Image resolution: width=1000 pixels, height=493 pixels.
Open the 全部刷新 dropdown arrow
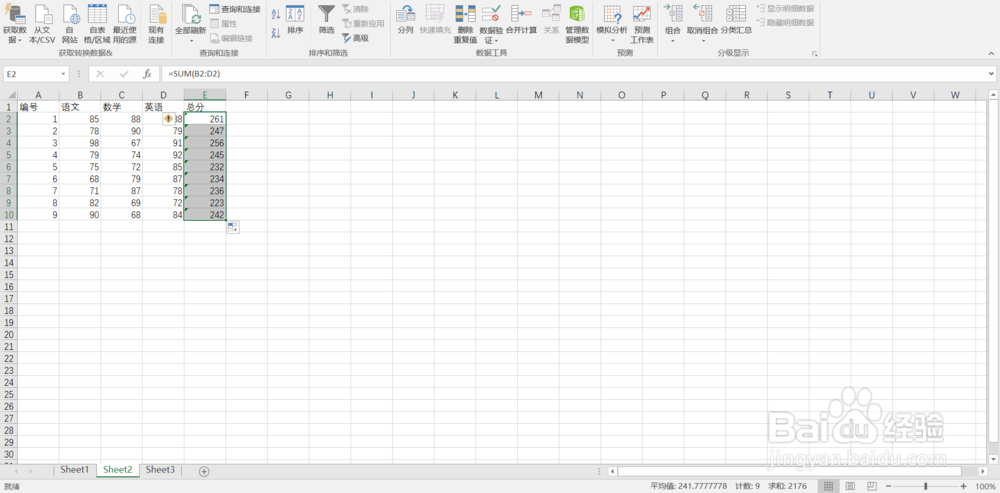191,41
